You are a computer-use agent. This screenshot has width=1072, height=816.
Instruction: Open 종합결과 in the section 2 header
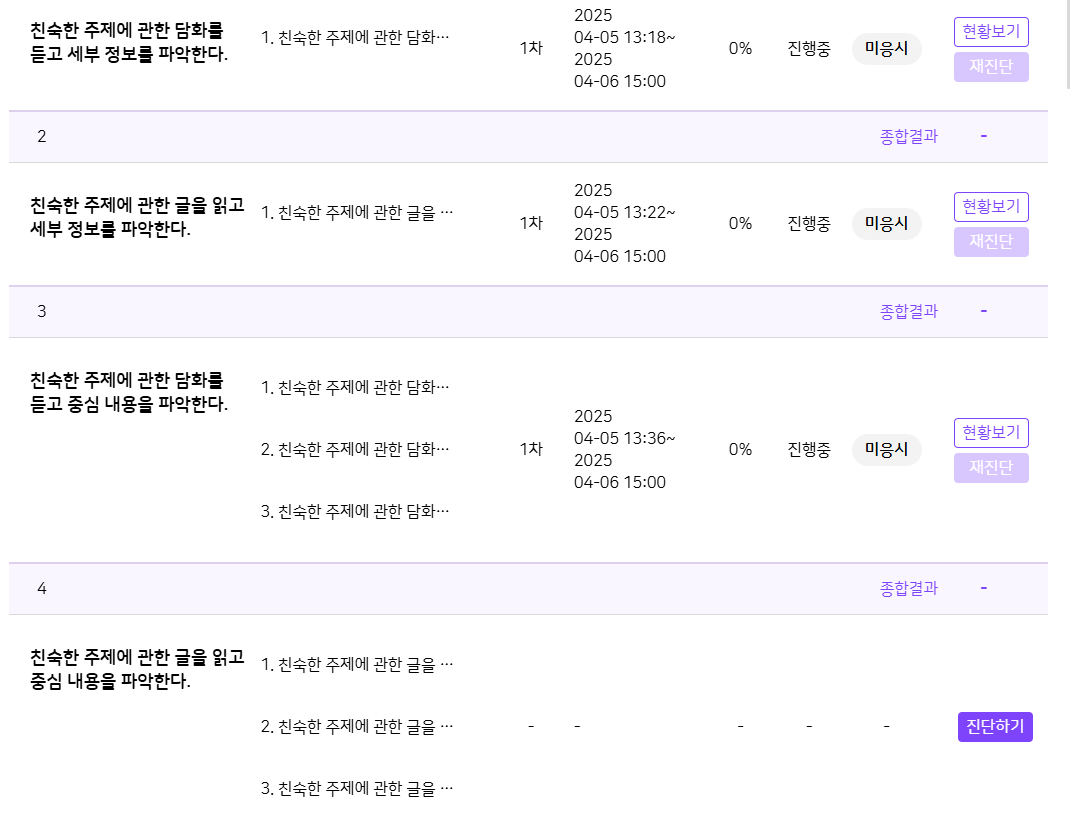tap(908, 137)
